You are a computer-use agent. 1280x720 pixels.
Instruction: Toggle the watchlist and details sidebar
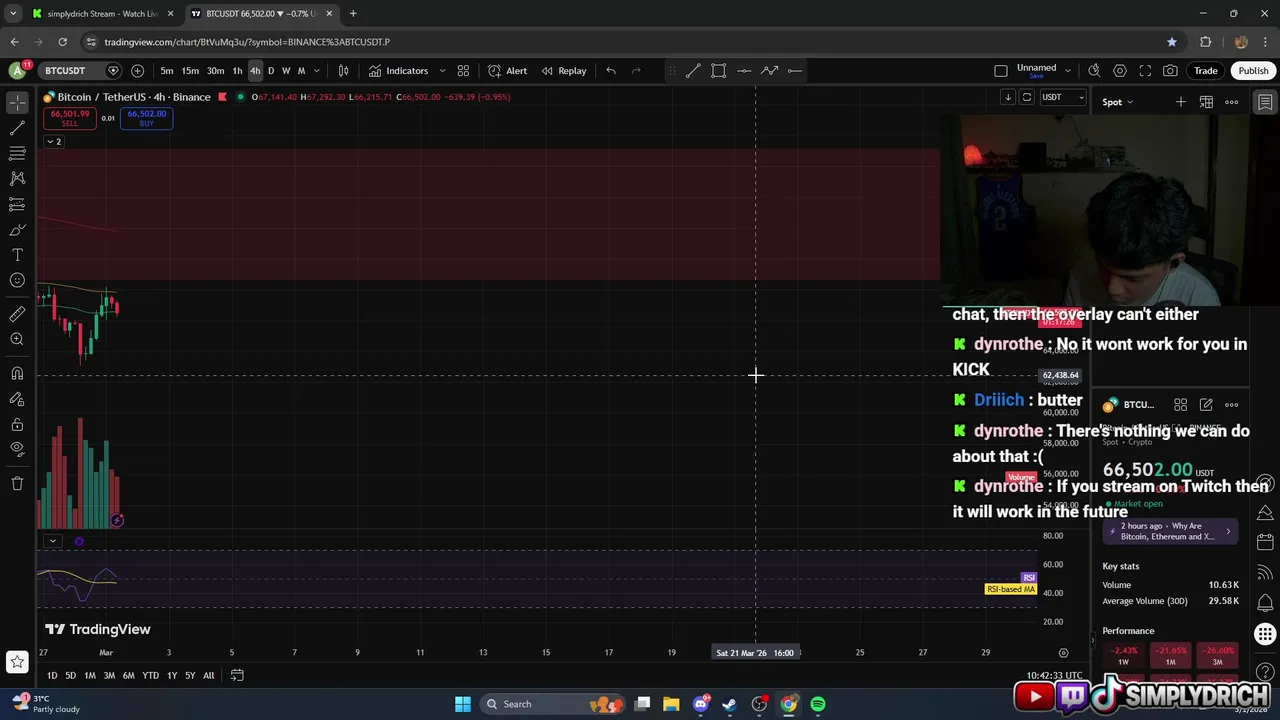click(1265, 102)
